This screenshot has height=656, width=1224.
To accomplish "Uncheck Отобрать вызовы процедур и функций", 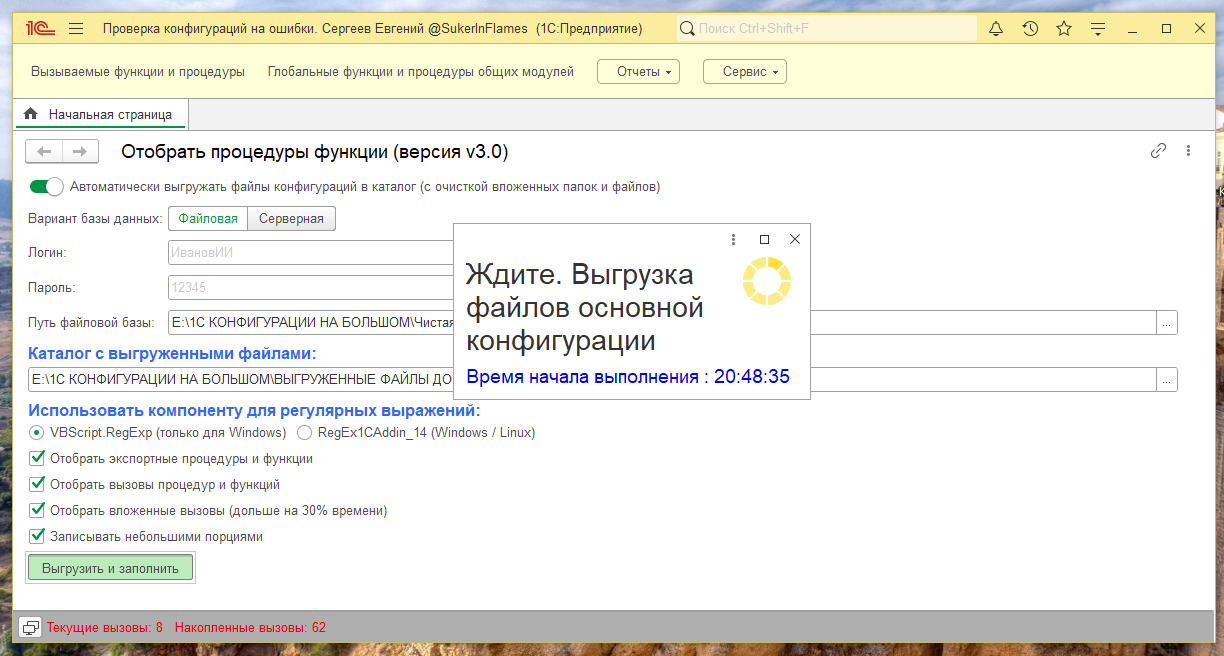I will (37, 484).
